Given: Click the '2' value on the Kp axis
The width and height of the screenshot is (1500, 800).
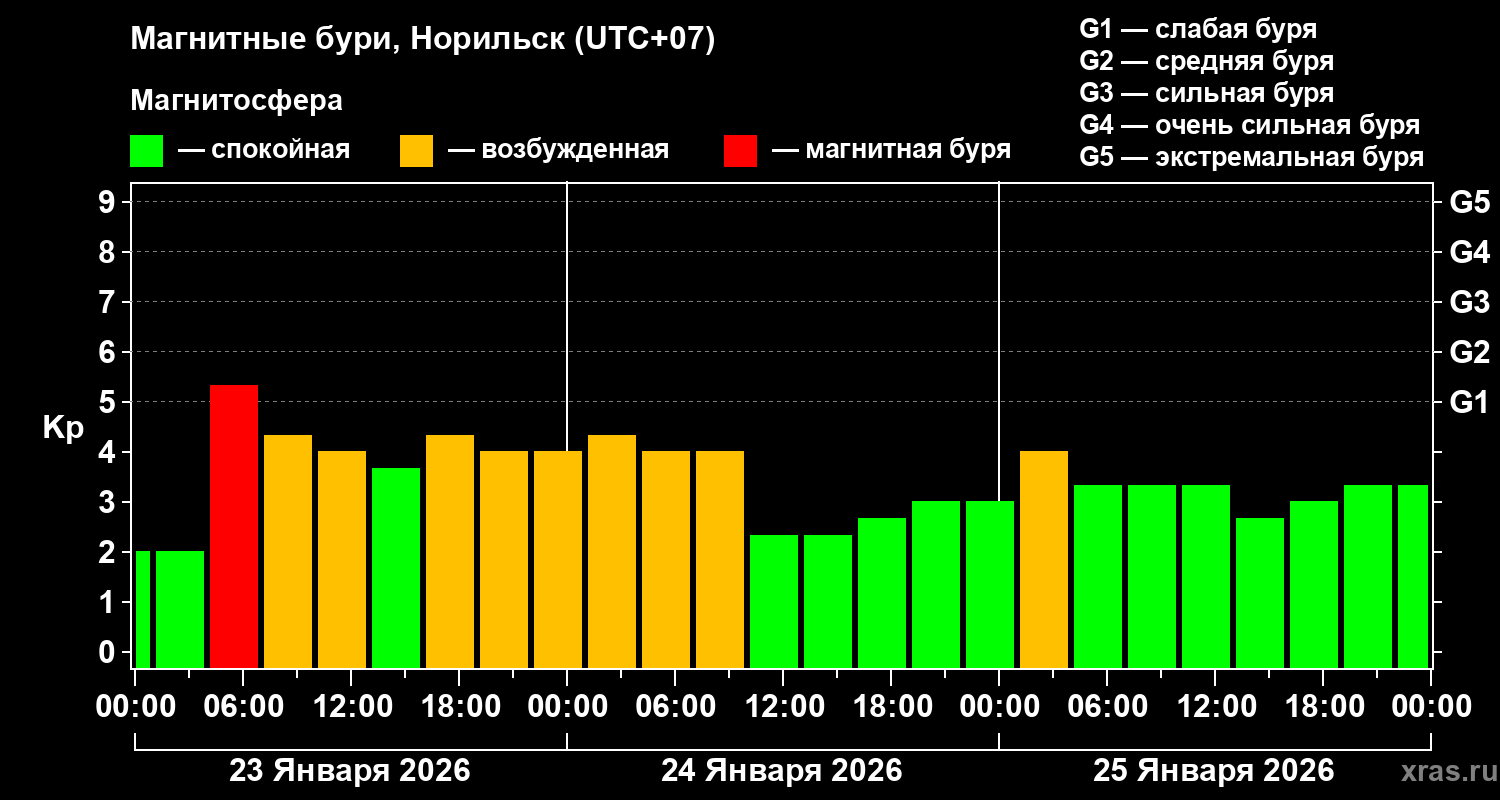Looking at the screenshot, I should tap(109, 553).
